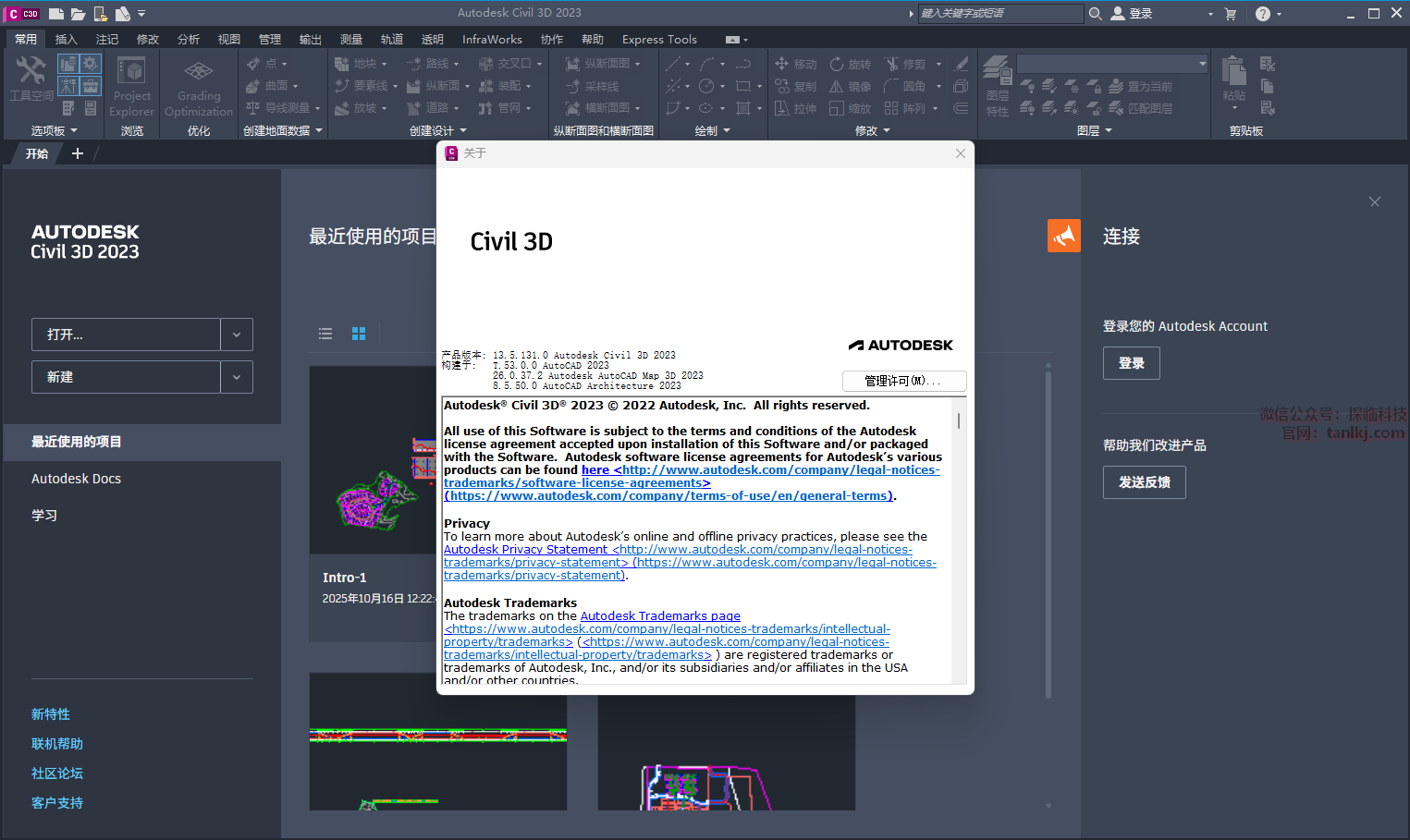Screen dimensions: 1410x840
Task: Click the 采样线 sample line tool
Action: pos(592,86)
